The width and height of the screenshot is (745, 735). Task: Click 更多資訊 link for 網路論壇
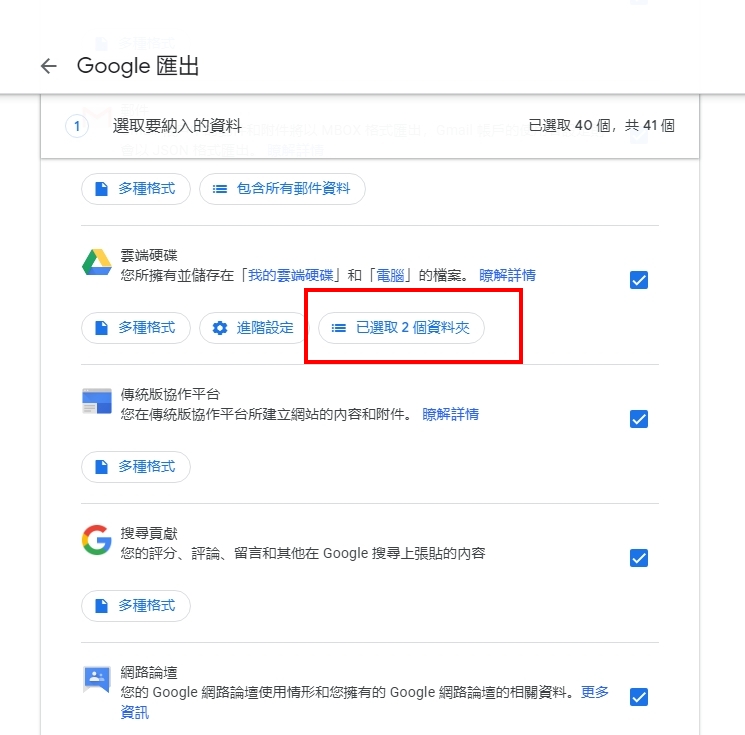(594, 692)
